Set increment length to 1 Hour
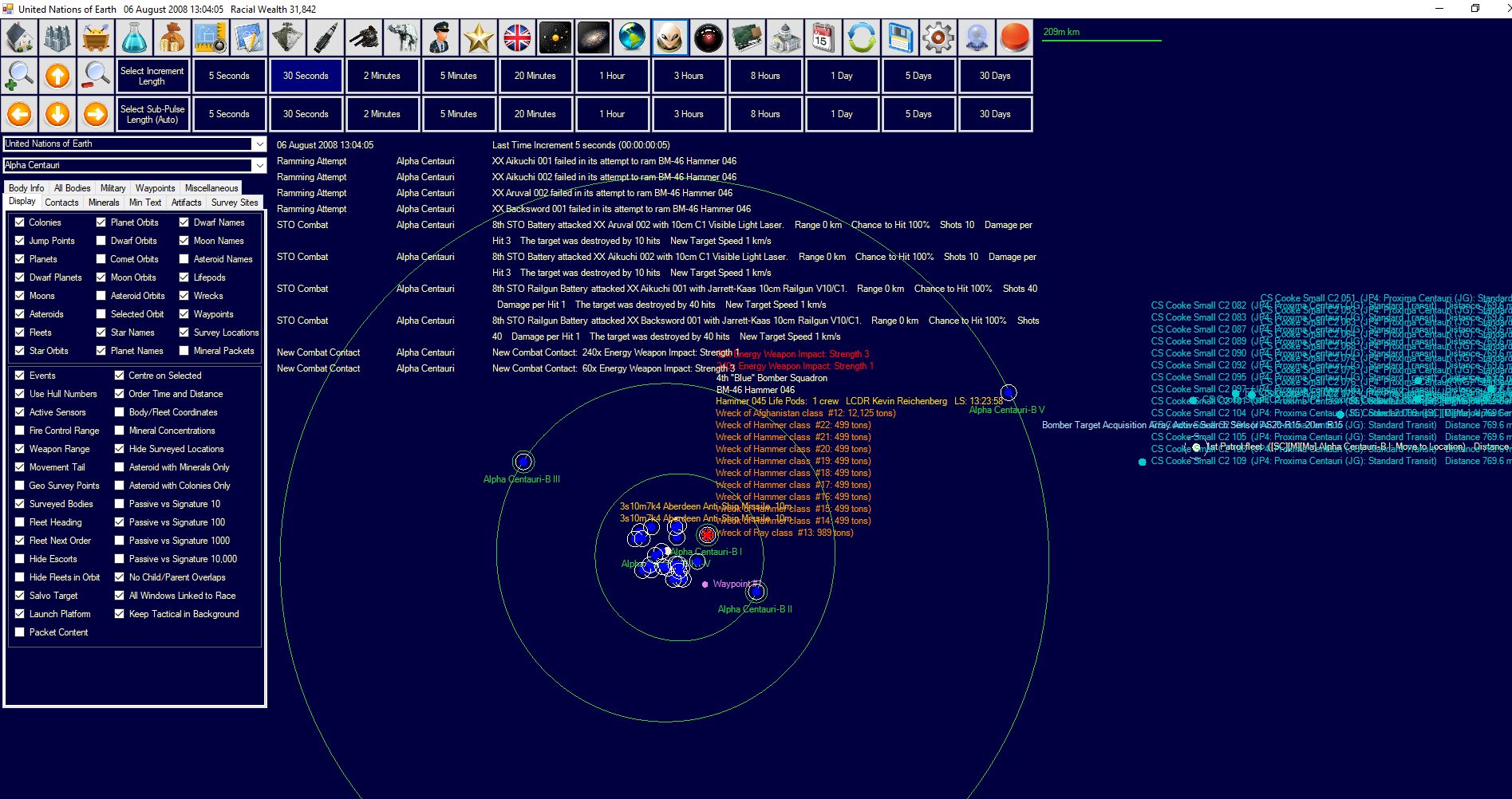 (612, 76)
